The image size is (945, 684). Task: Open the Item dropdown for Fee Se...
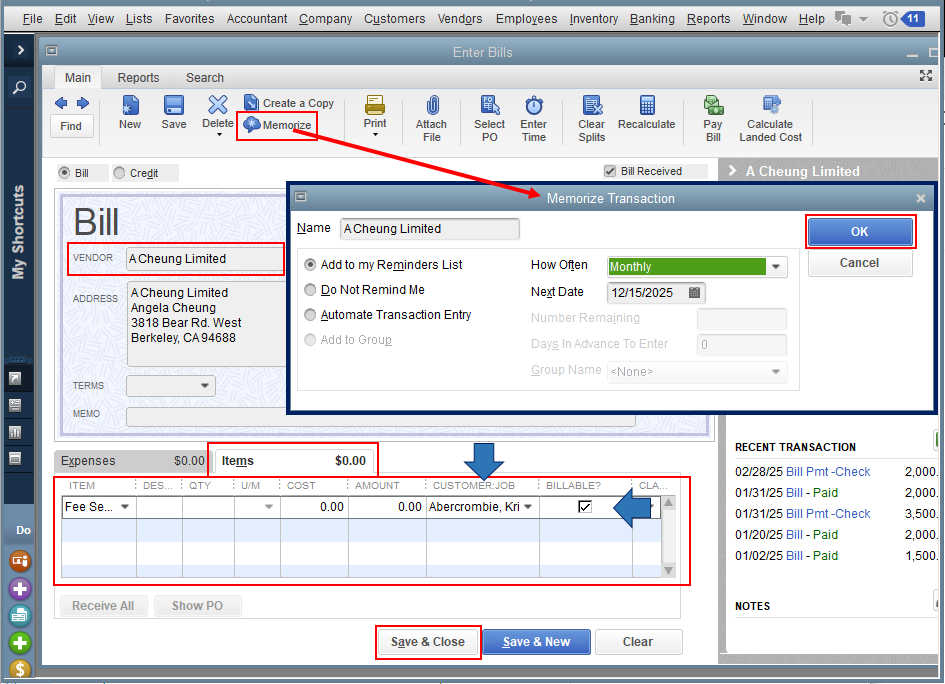click(x=125, y=507)
